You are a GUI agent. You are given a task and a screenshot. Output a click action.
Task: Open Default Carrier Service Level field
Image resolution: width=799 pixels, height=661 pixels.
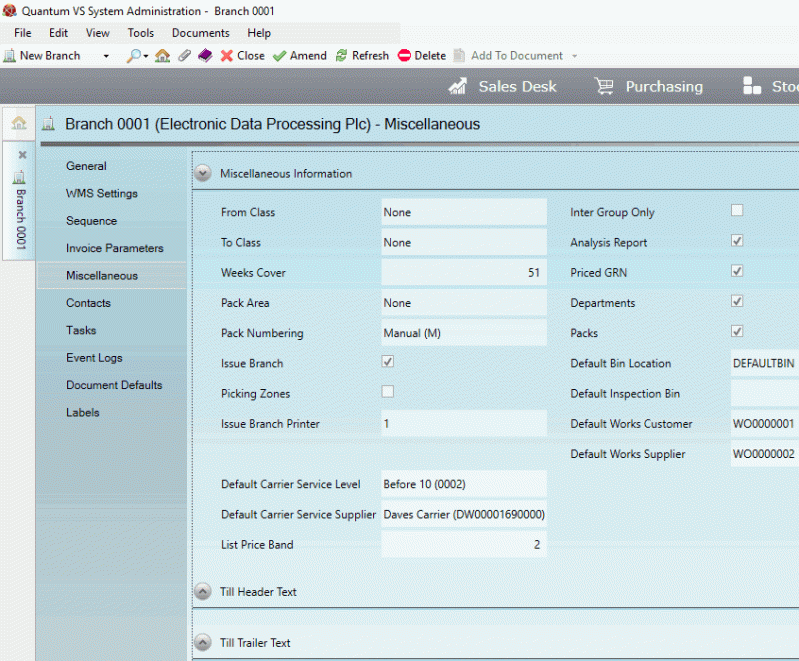click(x=464, y=484)
